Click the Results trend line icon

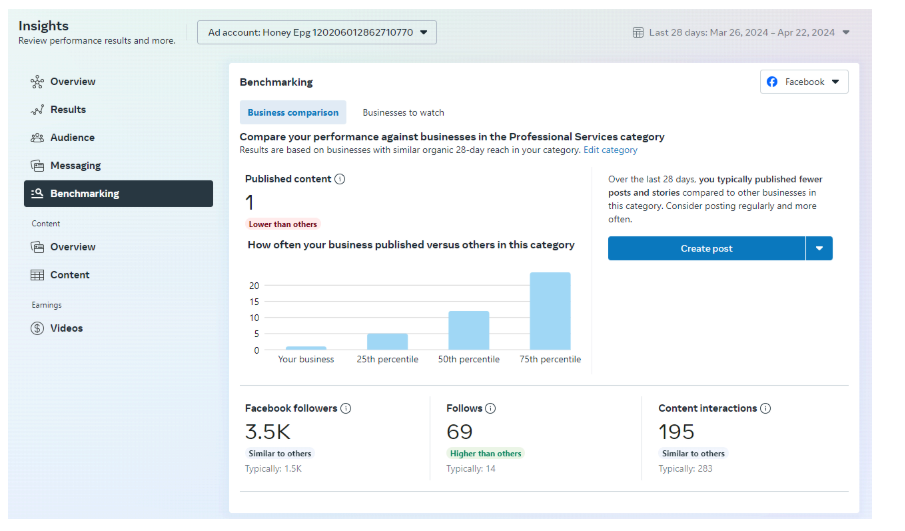tap(37, 110)
